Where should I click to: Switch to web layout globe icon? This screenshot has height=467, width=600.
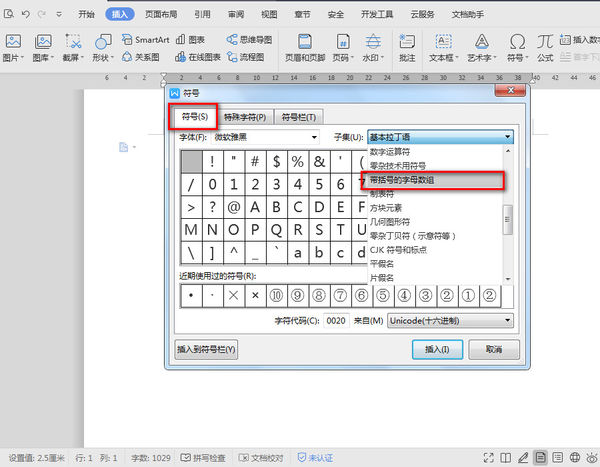pyautogui.click(x=575, y=457)
